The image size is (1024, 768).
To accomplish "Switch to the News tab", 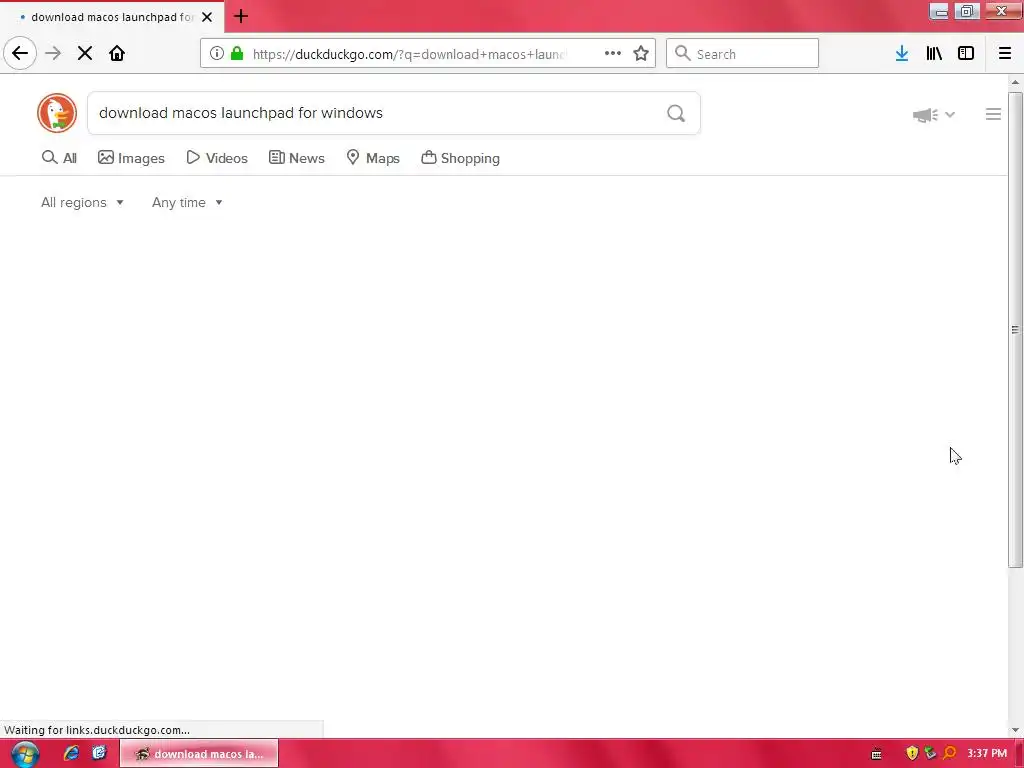I will 296,158.
